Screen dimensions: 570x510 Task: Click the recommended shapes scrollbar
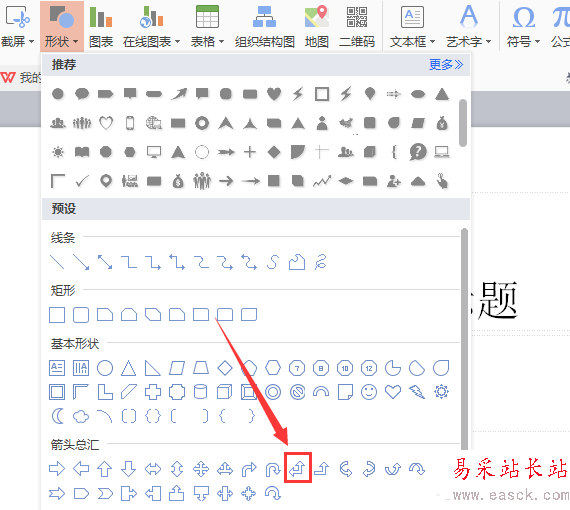[463, 123]
